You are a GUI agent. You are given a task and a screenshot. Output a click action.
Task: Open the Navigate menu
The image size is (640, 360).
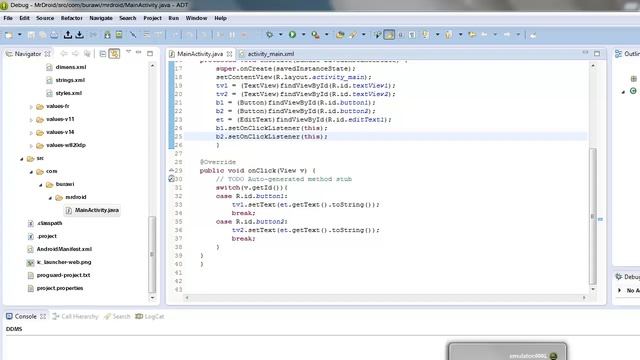pyautogui.click(x=101, y=18)
